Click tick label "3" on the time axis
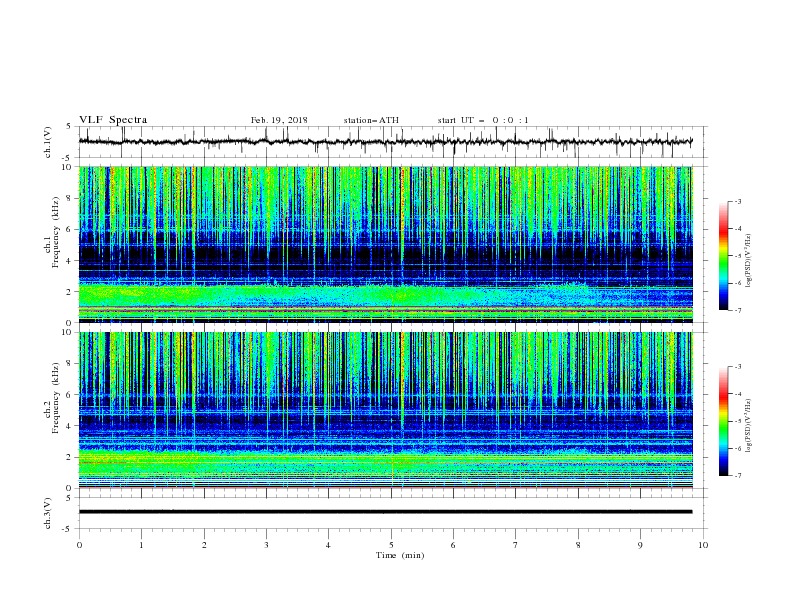 [x=266, y=545]
